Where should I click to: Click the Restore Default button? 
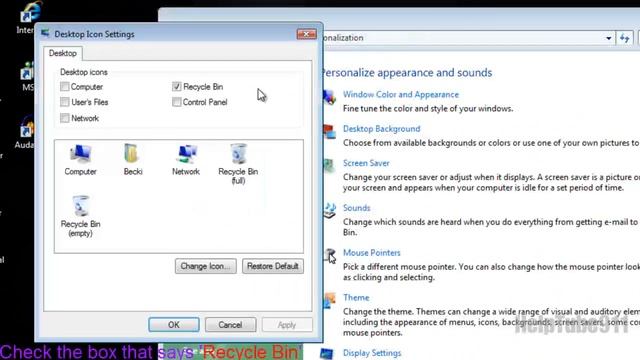(273, 266)
